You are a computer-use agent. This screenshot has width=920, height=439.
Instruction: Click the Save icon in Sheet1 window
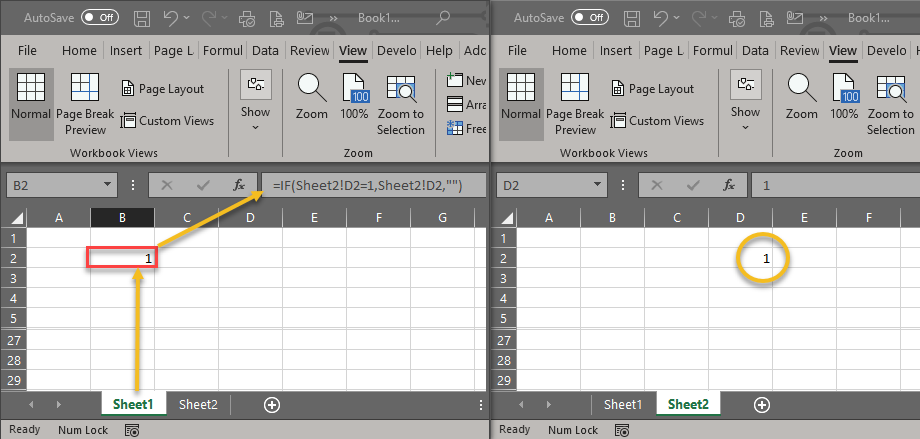point(143,18)
